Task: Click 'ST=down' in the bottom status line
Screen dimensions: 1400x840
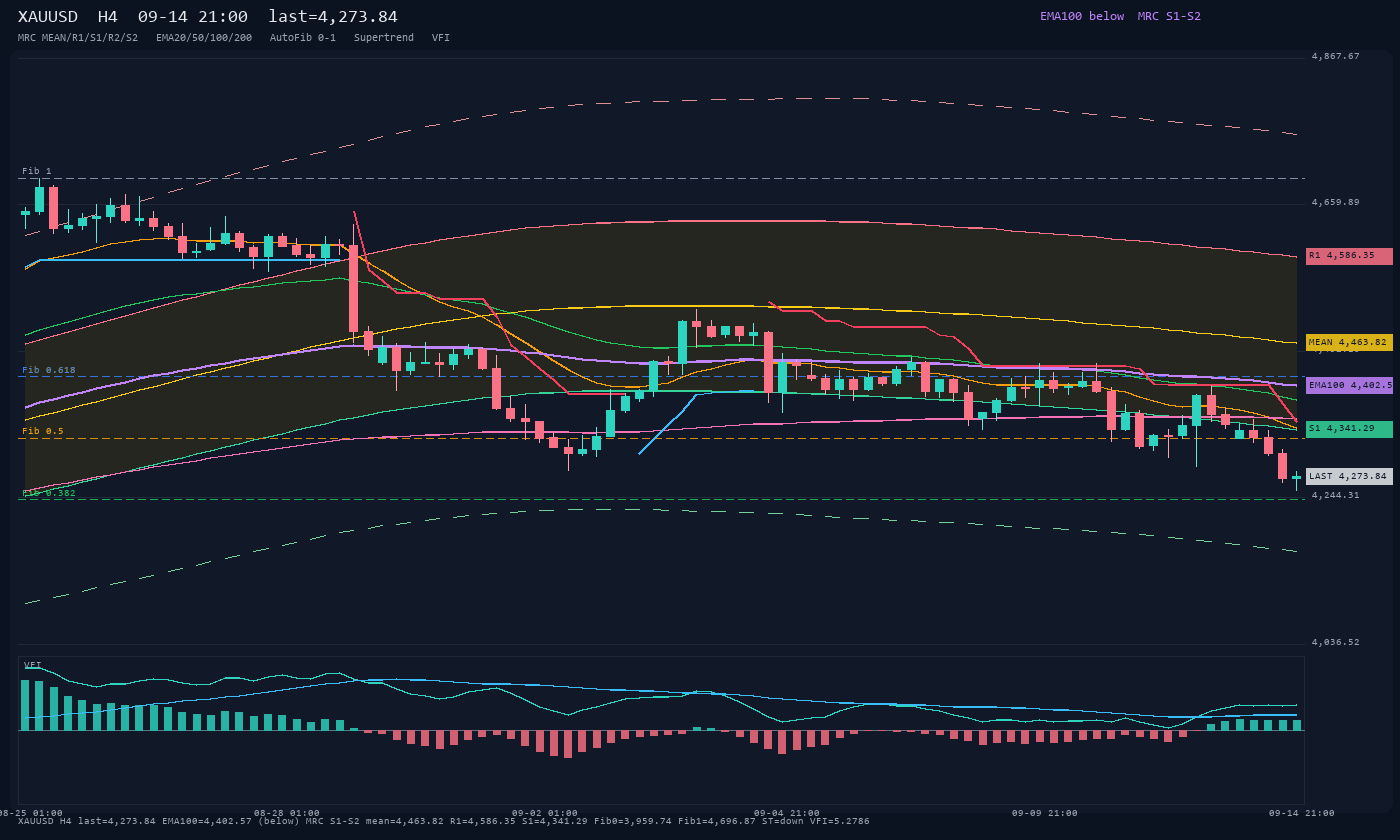Action: point(783,821)
